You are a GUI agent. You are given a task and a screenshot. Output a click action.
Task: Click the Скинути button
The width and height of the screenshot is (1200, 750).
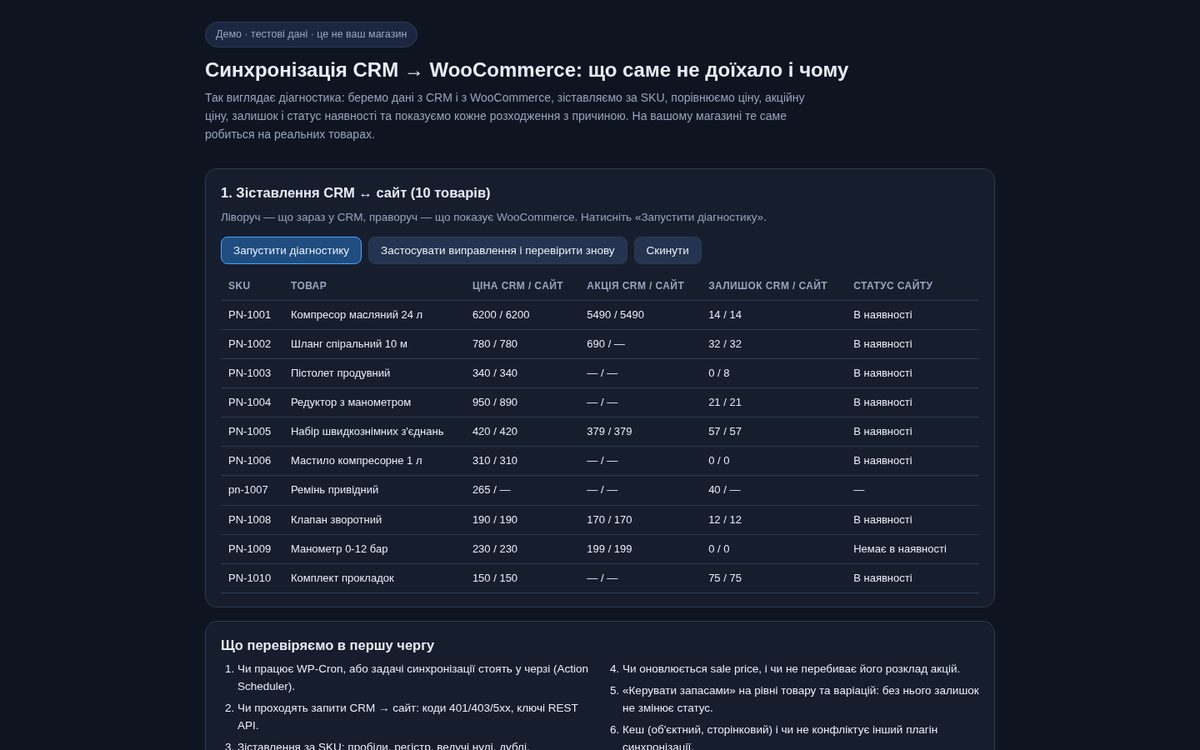click(668, 250)
